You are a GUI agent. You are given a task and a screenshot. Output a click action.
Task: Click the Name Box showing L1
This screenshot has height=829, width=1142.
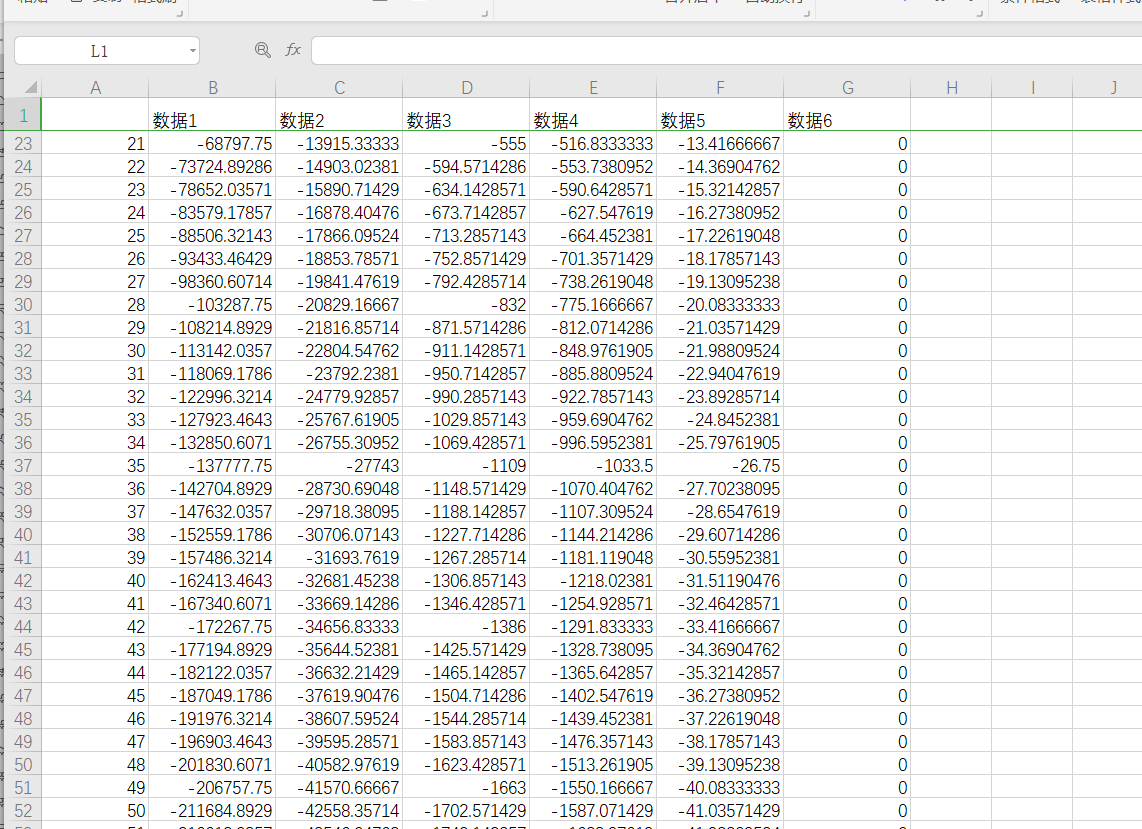coord(99,51)
